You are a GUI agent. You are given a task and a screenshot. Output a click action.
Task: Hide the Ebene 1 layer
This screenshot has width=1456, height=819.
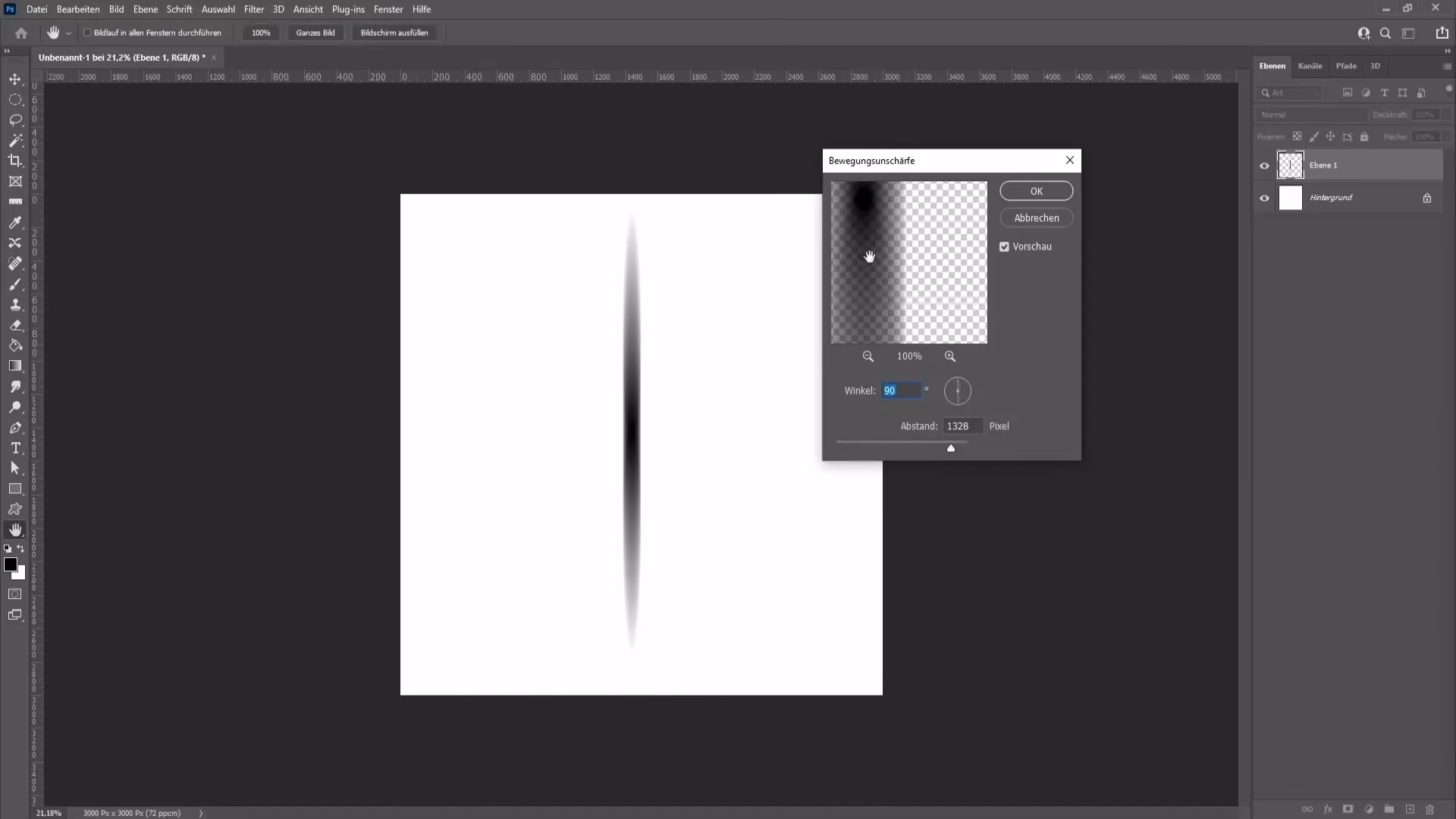1264,165
